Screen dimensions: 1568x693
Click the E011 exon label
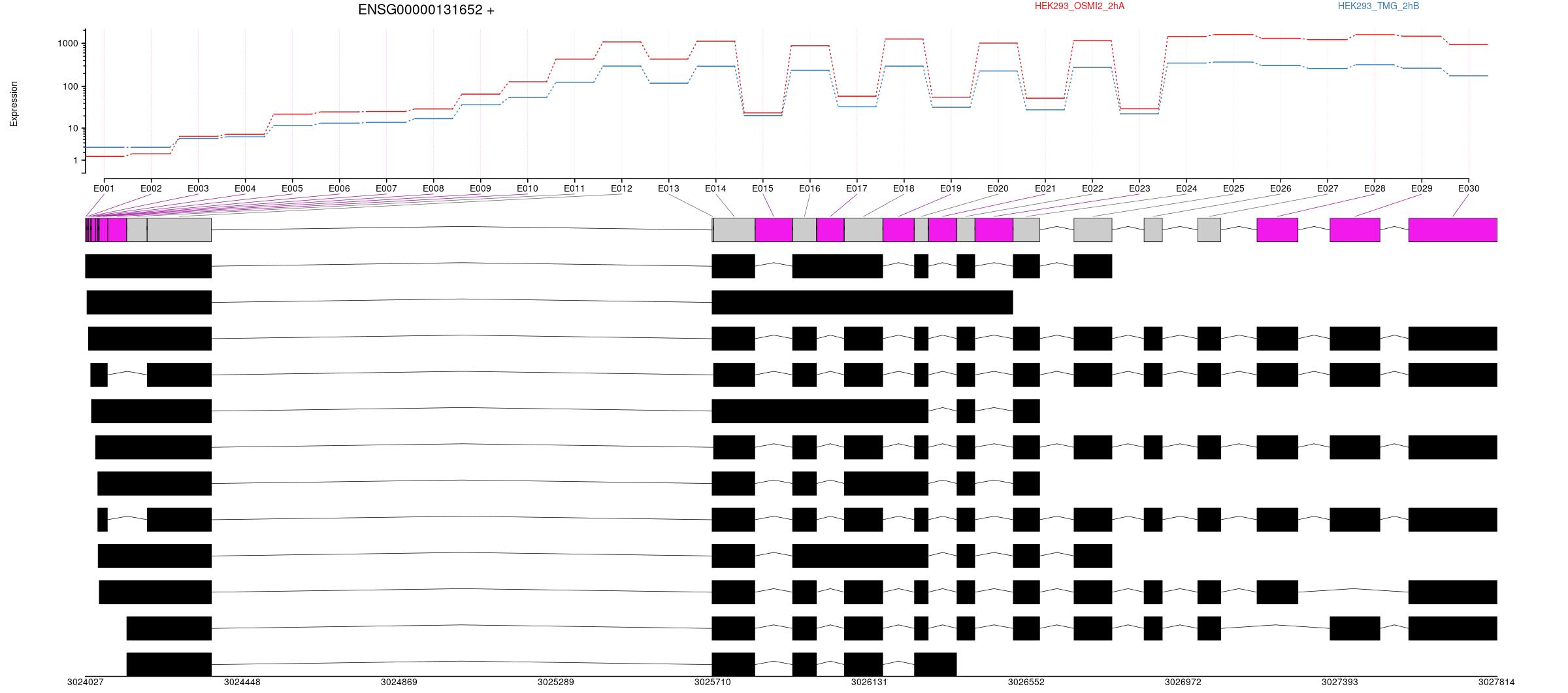pos(574,188)
